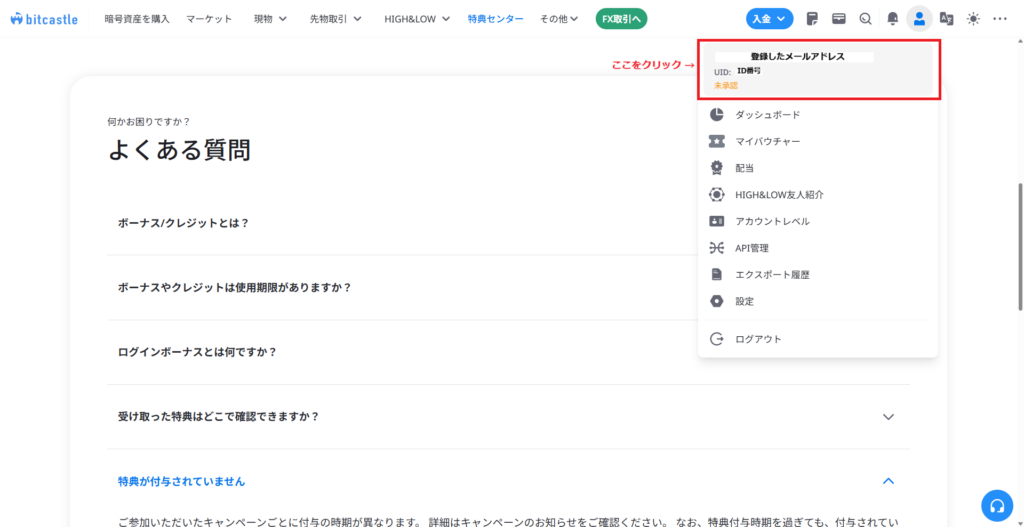The width and height of the screenshot is (1024, 527).
Task: Click the search magnifier icon in header
Action: [x=865, y=19]
